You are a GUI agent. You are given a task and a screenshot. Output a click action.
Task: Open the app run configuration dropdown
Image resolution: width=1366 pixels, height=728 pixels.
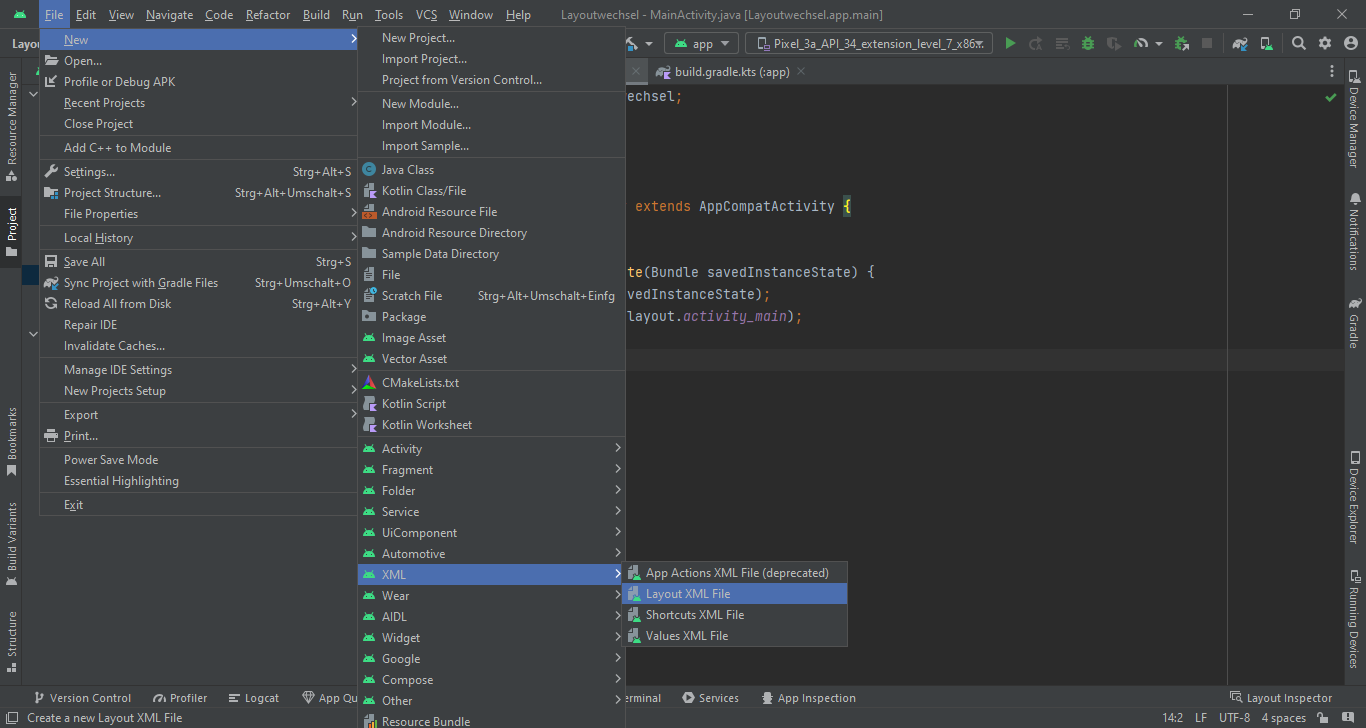[x=702, y=43]
